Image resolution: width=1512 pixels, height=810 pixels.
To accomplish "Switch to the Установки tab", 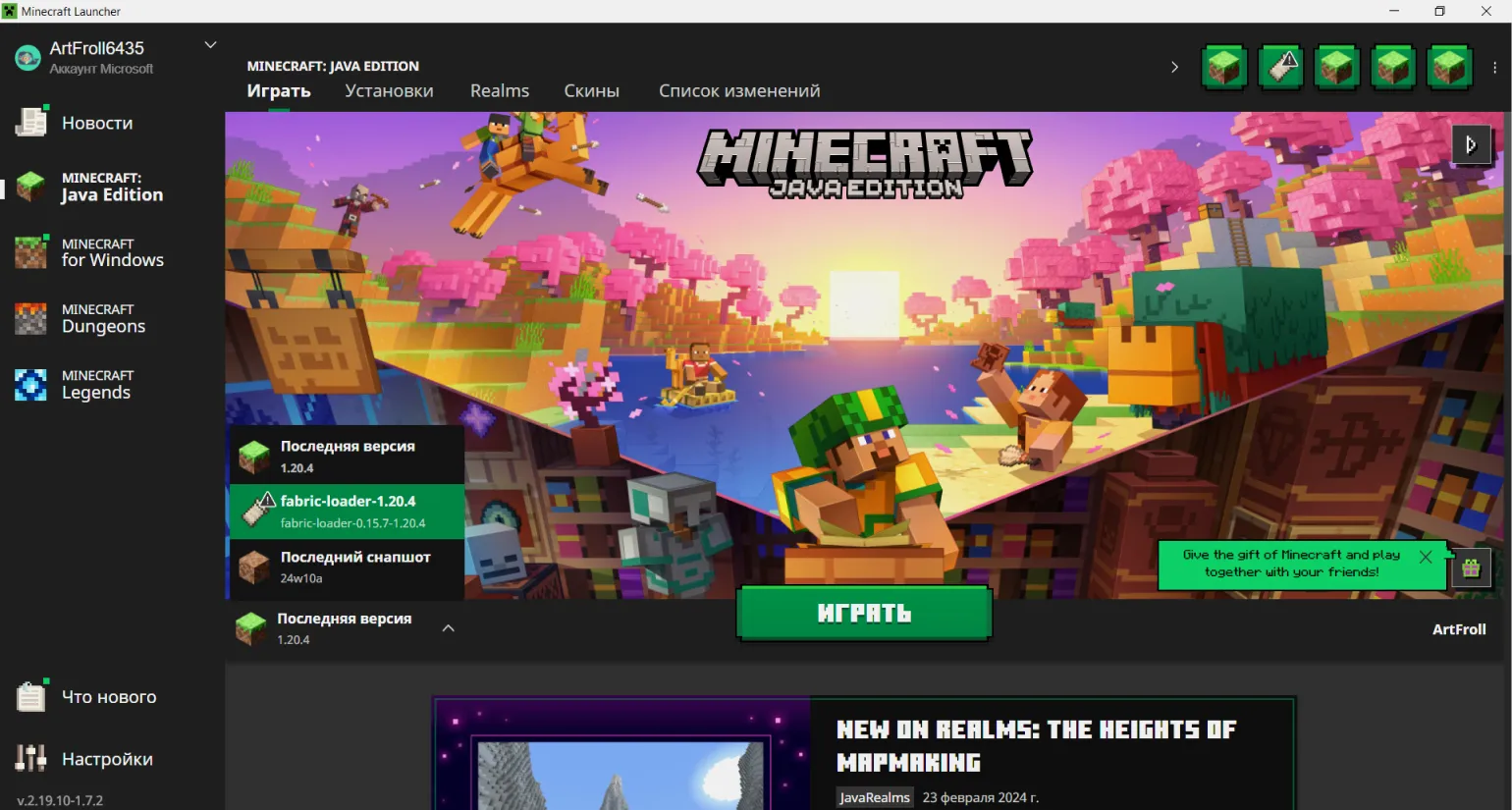I will tap(389, 91).
